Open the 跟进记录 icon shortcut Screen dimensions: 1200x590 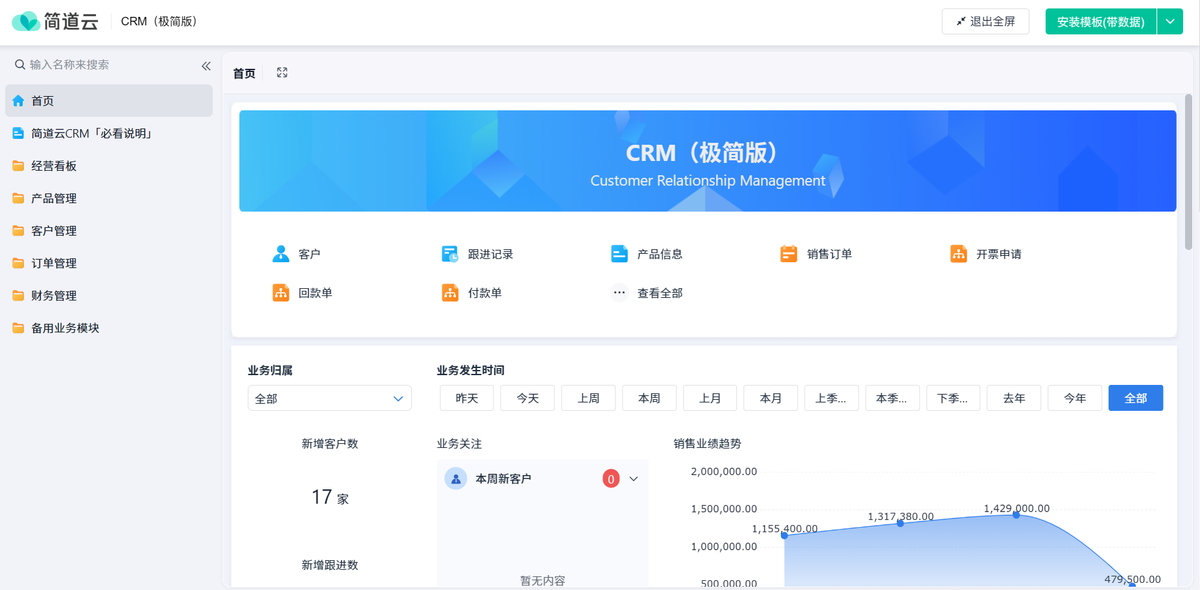click(x=450, y=254)
